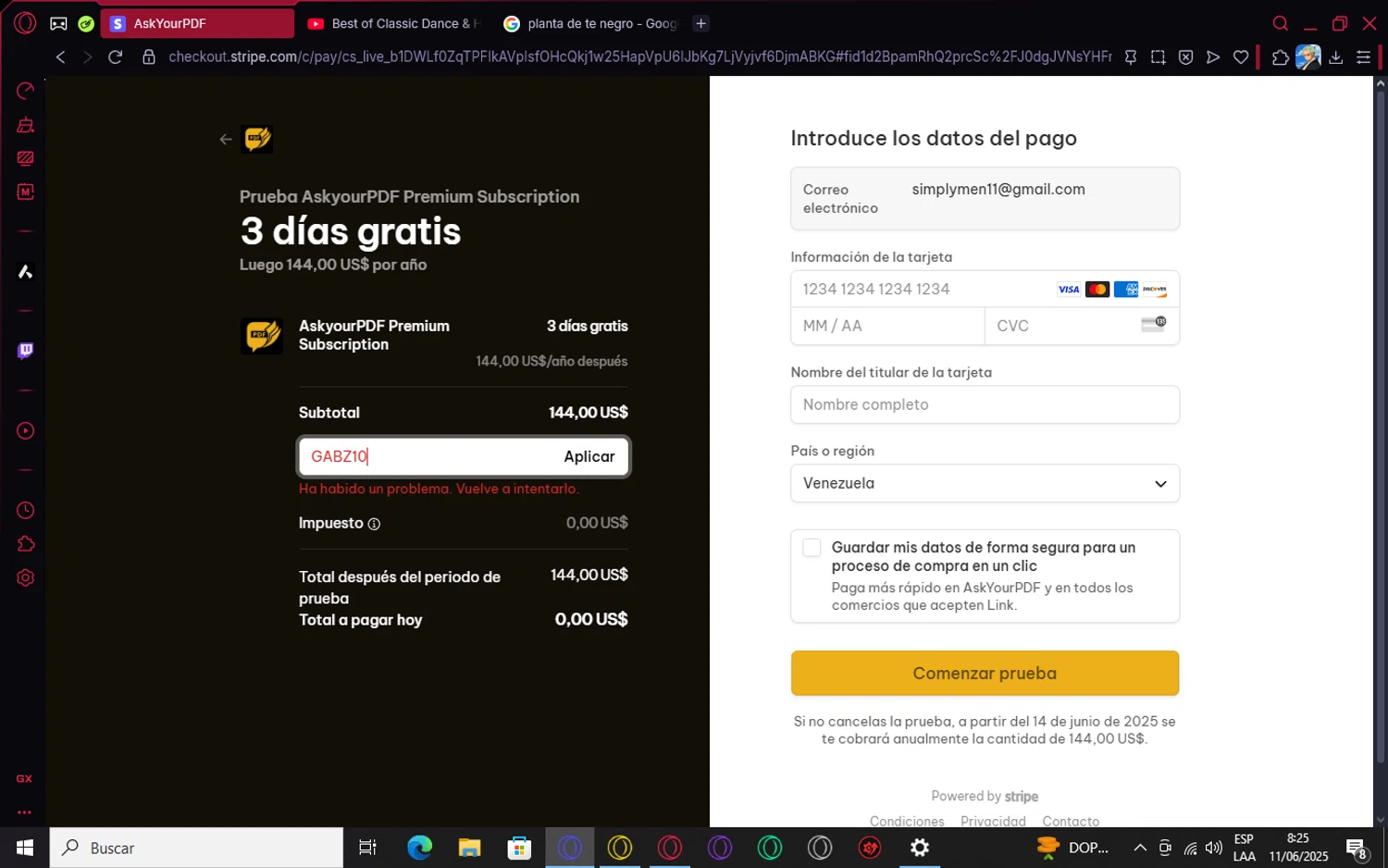This screenshot has width=1388, height=868.
Task: Open the snapshot capture tool icon
Action: [1158, 57]
